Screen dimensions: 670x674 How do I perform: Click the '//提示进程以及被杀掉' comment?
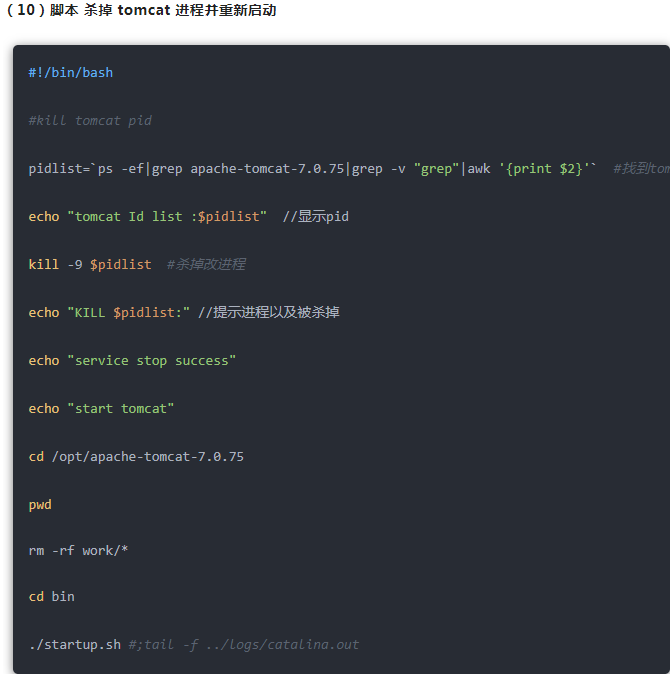coord(269,312)
